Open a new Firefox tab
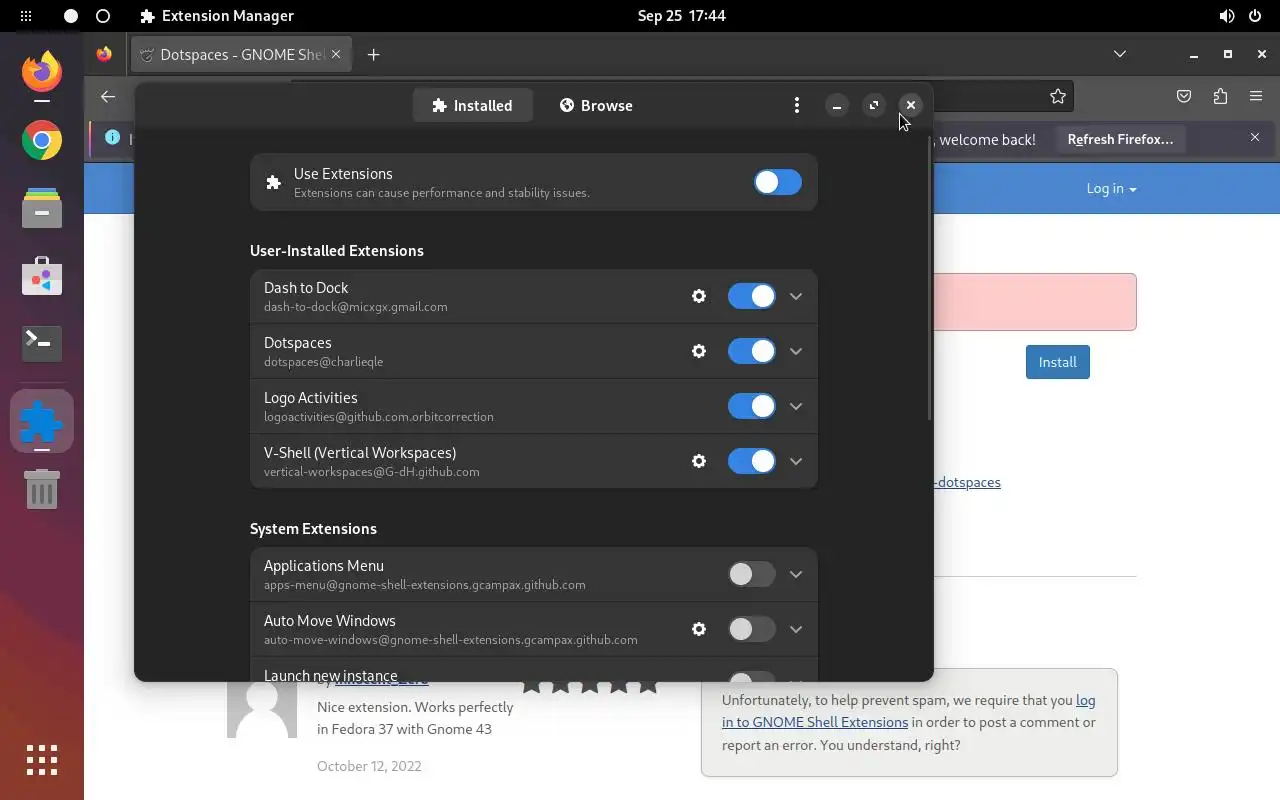 tap(374, 55)
